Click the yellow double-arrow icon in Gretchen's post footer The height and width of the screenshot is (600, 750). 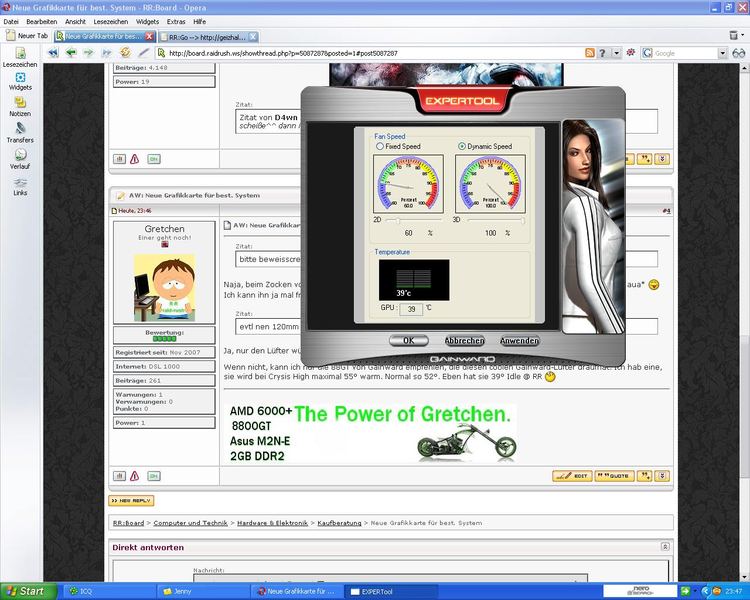662,476
